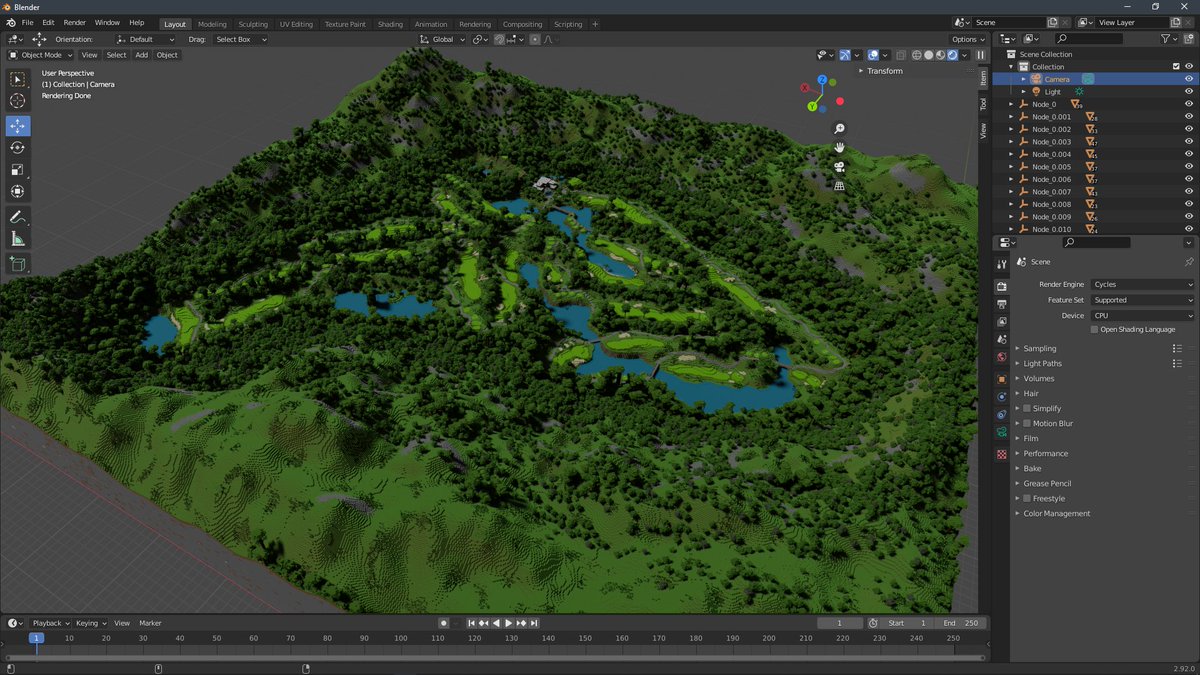This screenshot has width=1200, height=675.
Task: Expand the Transform panel in sidebar
Action: [x=885, y=71]
